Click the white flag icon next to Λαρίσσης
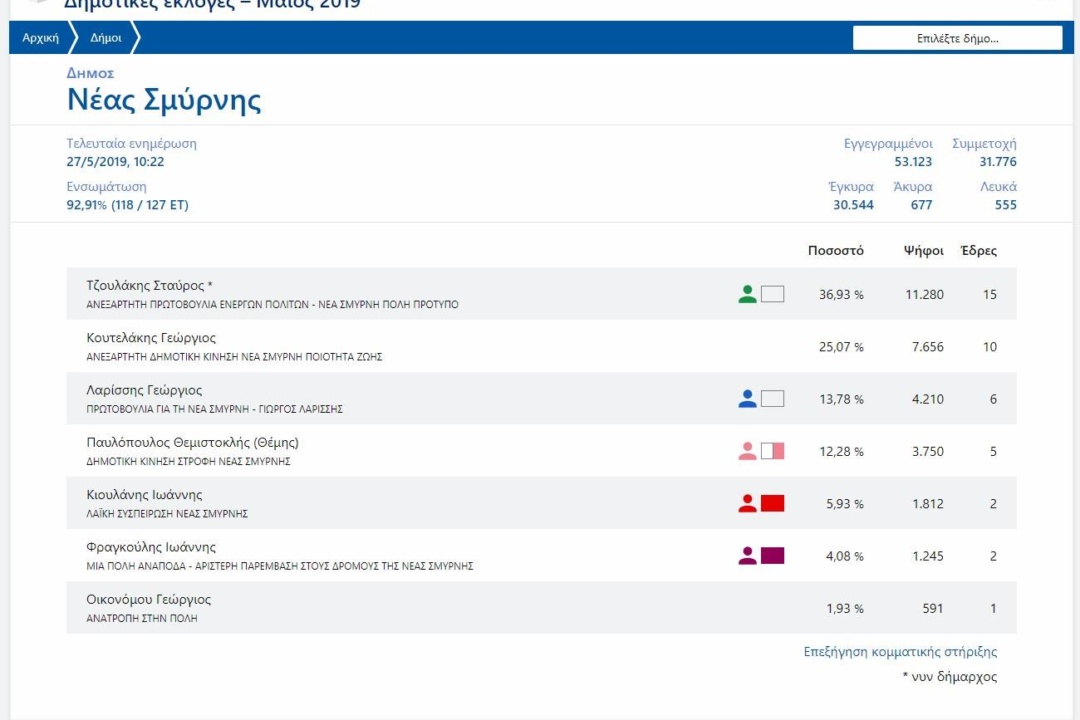The image size is (1080, 720). point(772,398)
